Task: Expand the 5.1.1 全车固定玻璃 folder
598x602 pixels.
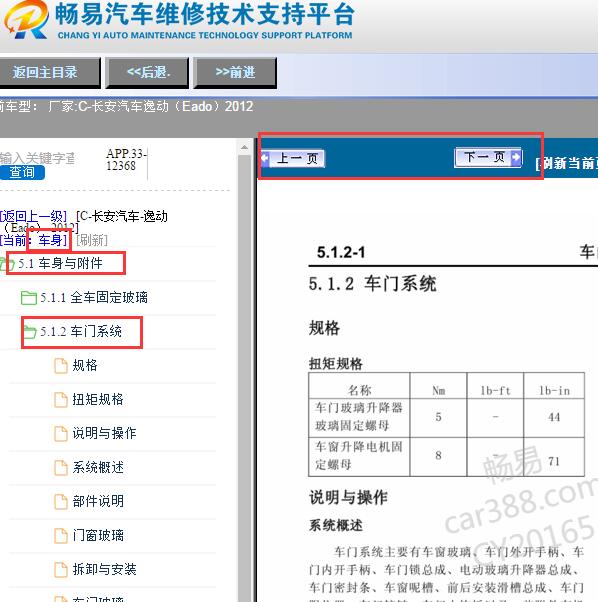Action: pyautogui.click(x=94, y=297)
